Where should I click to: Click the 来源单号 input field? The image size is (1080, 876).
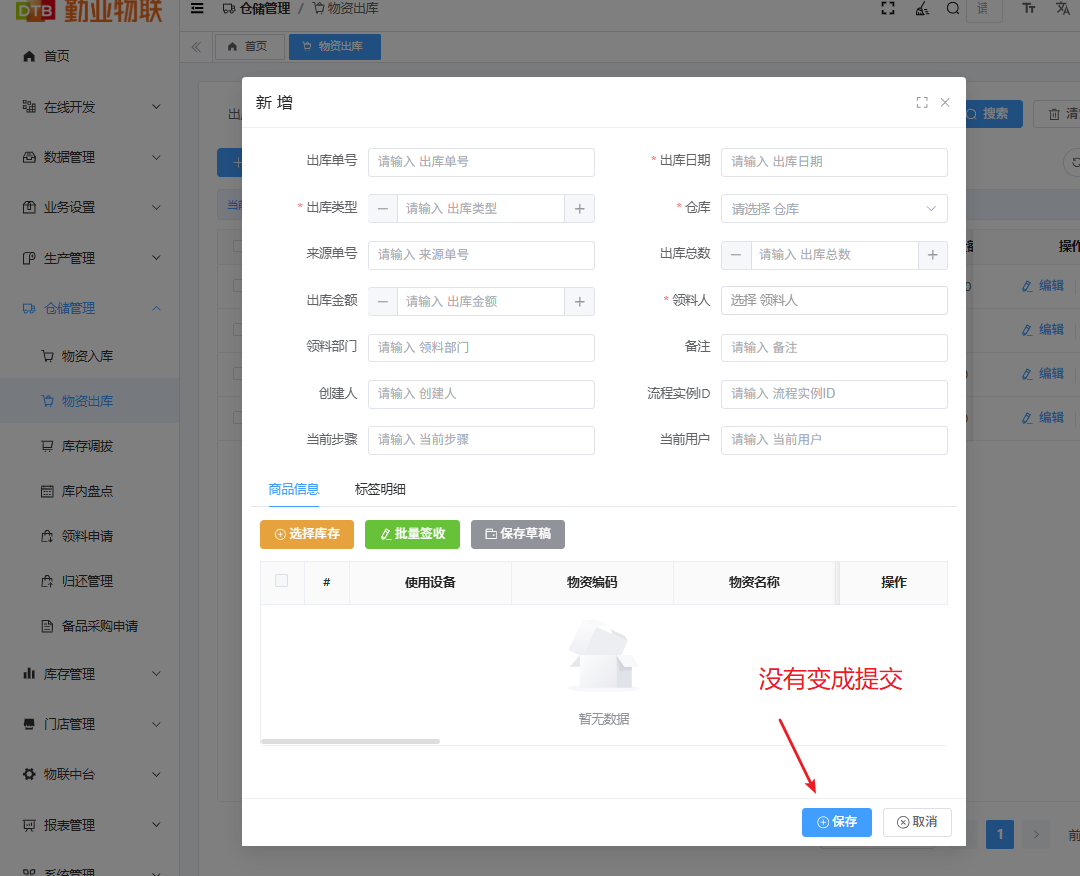pos(481,255)
